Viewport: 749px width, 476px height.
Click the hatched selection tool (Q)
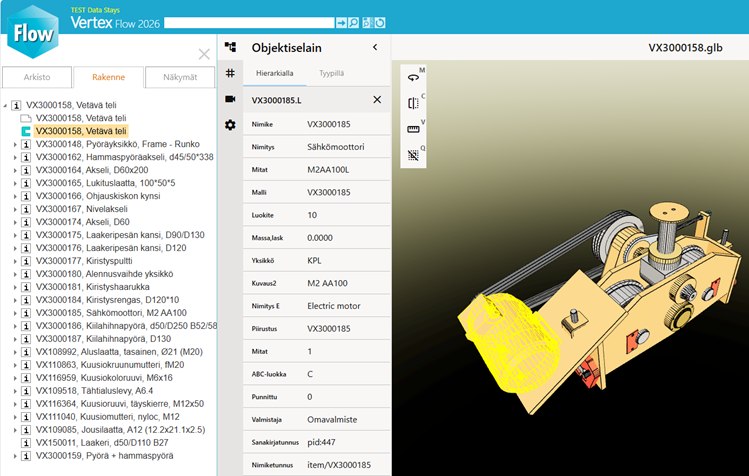point(413,155)
